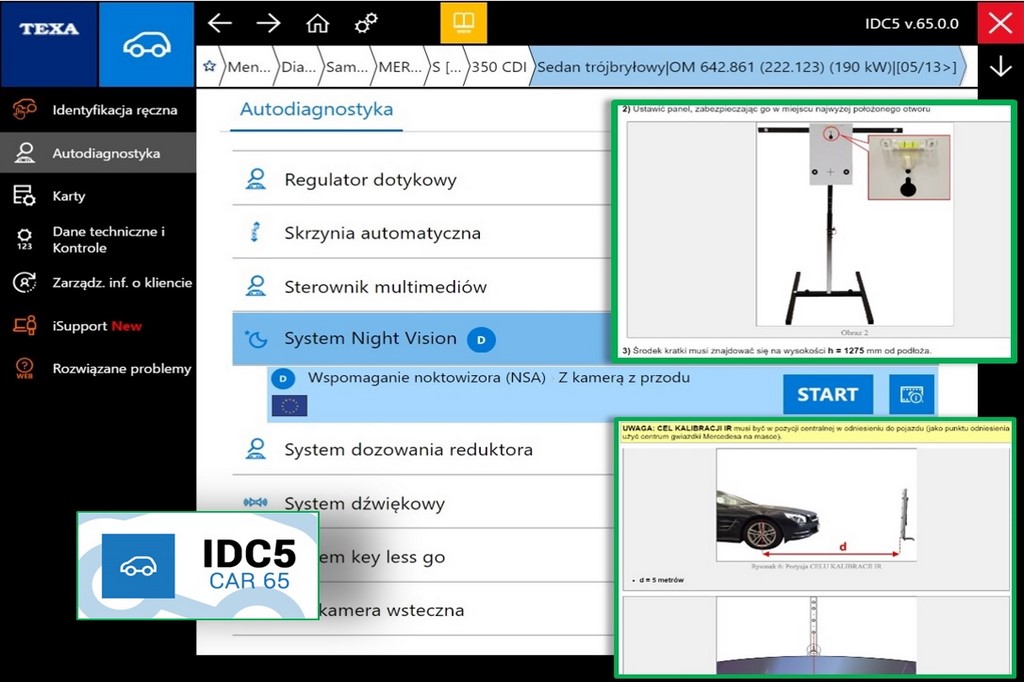1024x682 pixels.
Task: Open Rozwiązane problemy in the sidebar
Action: tap(98, 368)
